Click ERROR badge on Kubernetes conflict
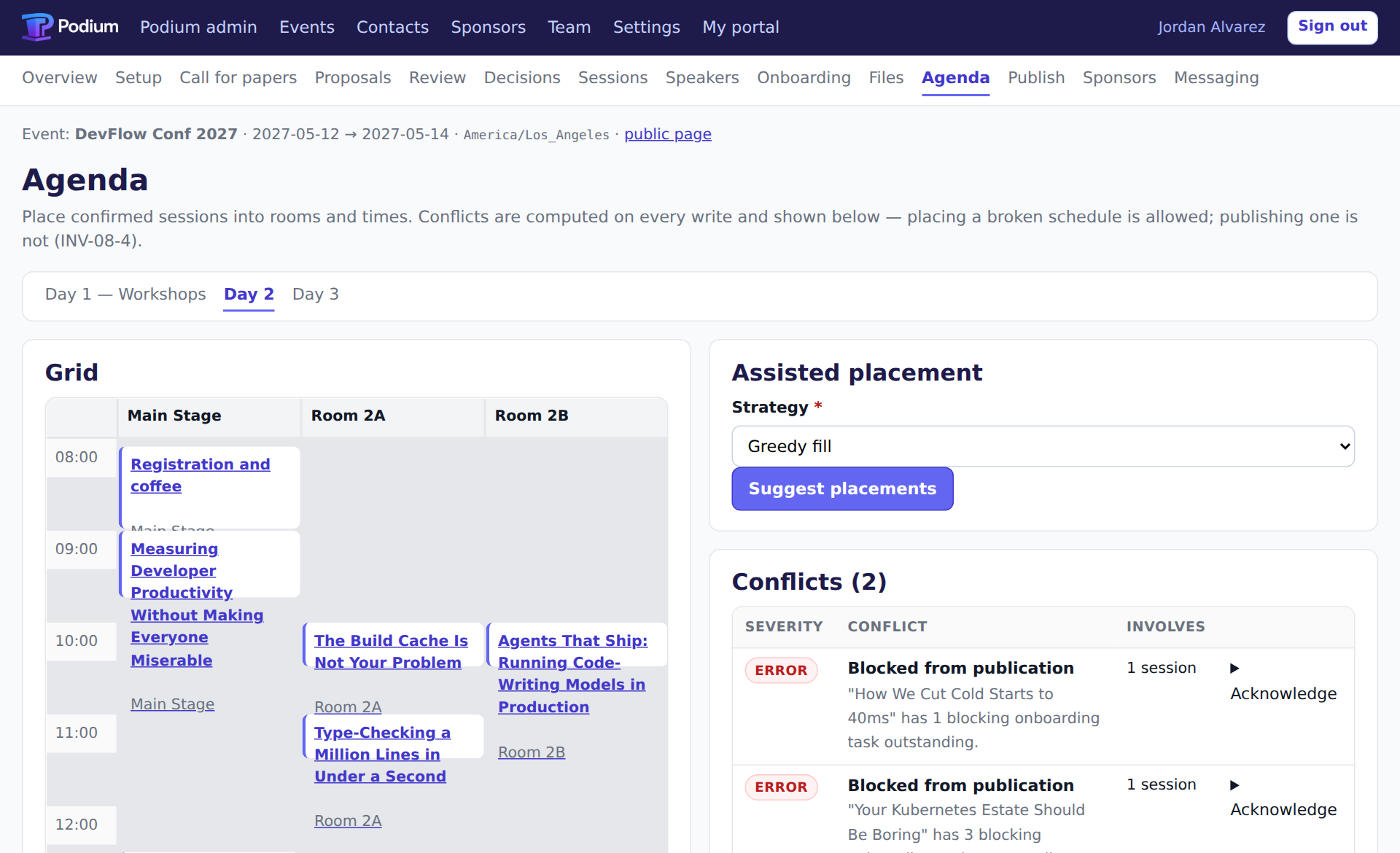 [781, 787]
